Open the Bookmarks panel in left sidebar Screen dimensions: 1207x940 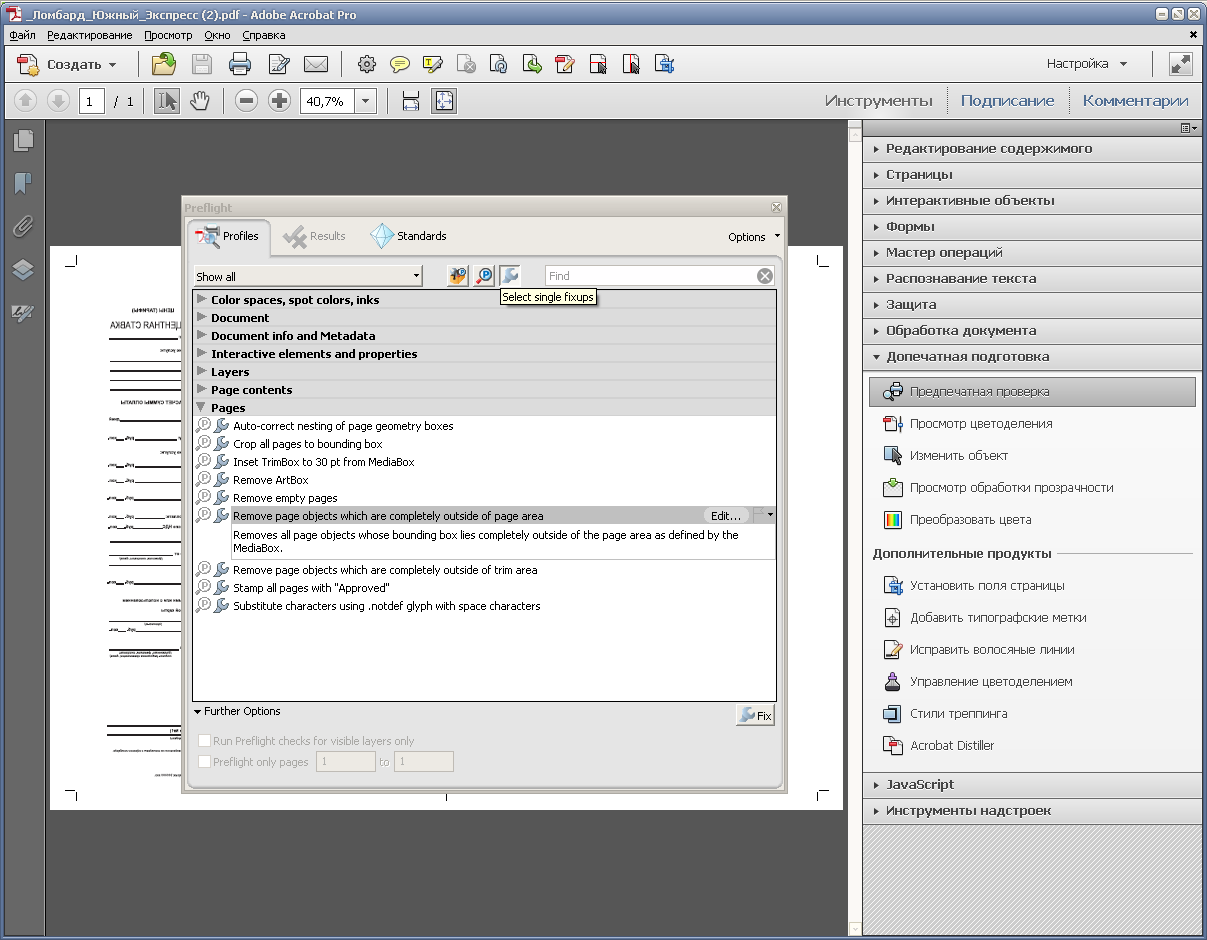(23, 183)
